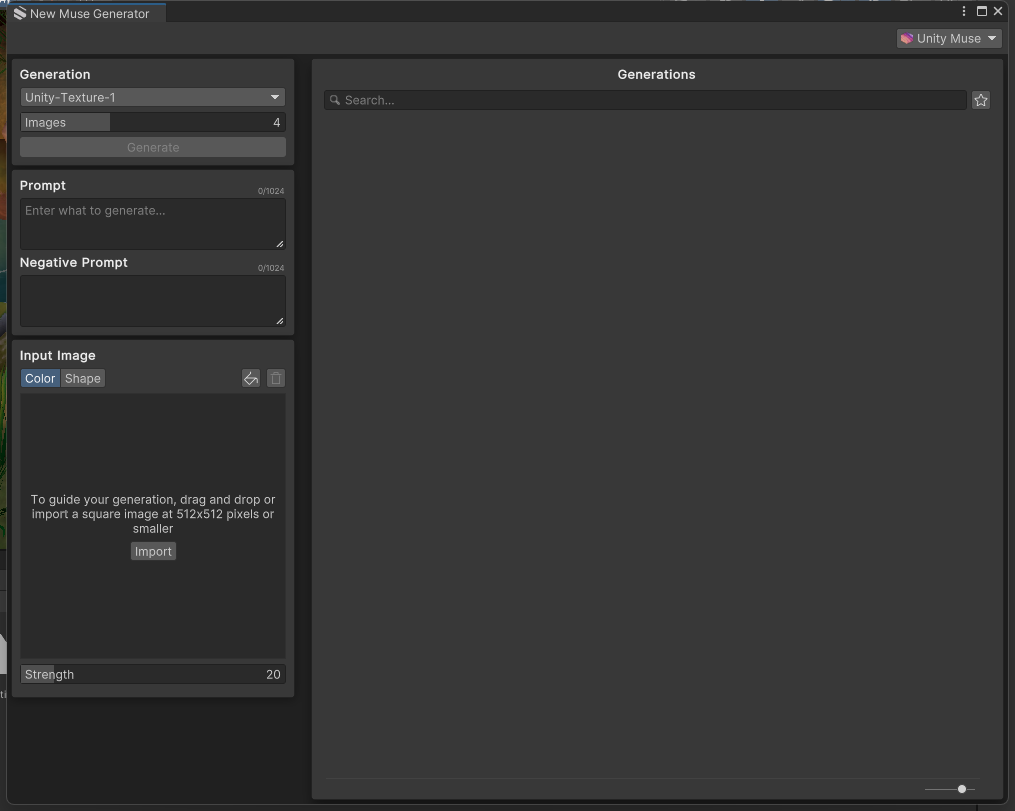Switch input image mode to Color

point(40,378)
